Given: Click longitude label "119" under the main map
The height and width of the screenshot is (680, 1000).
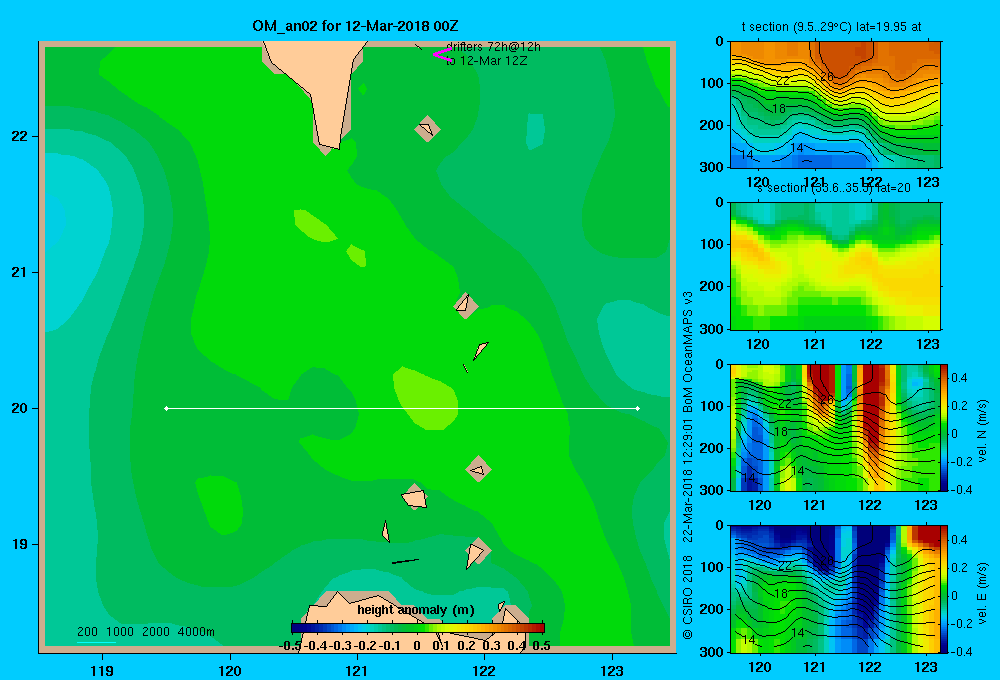Looking at the screenshot, I should pyautogui.click(x=102, y=670).
